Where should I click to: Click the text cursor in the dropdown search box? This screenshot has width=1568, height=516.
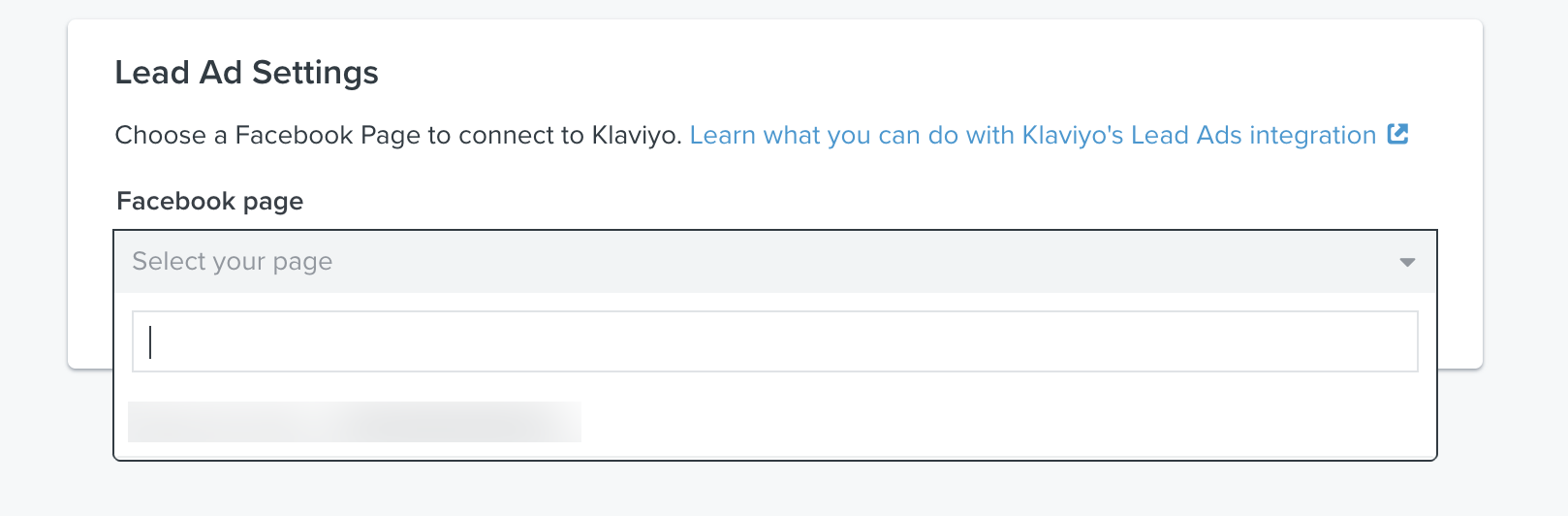click(150, 341)
